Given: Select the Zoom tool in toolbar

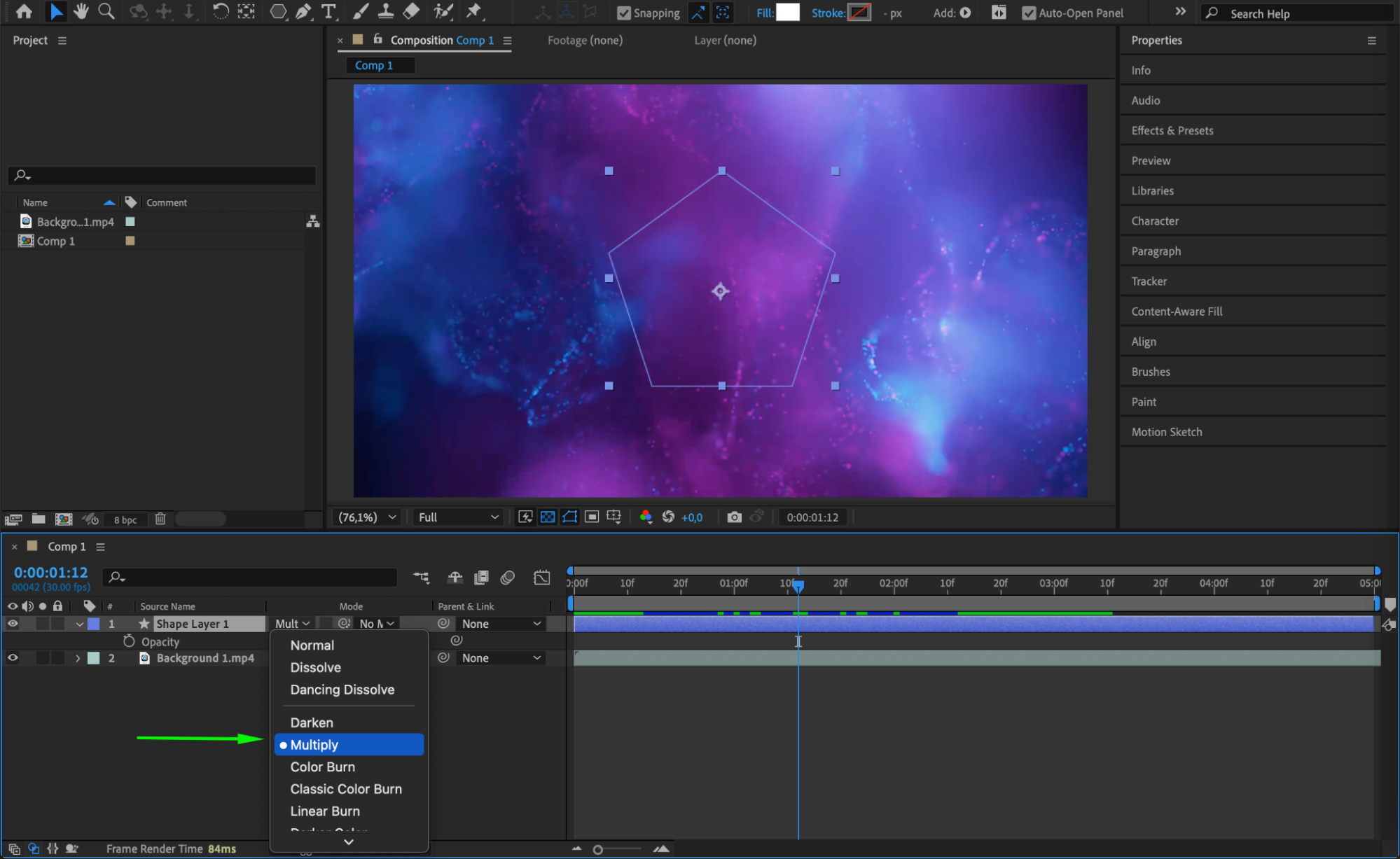Looking at the screenshot, I should [106, 12].
